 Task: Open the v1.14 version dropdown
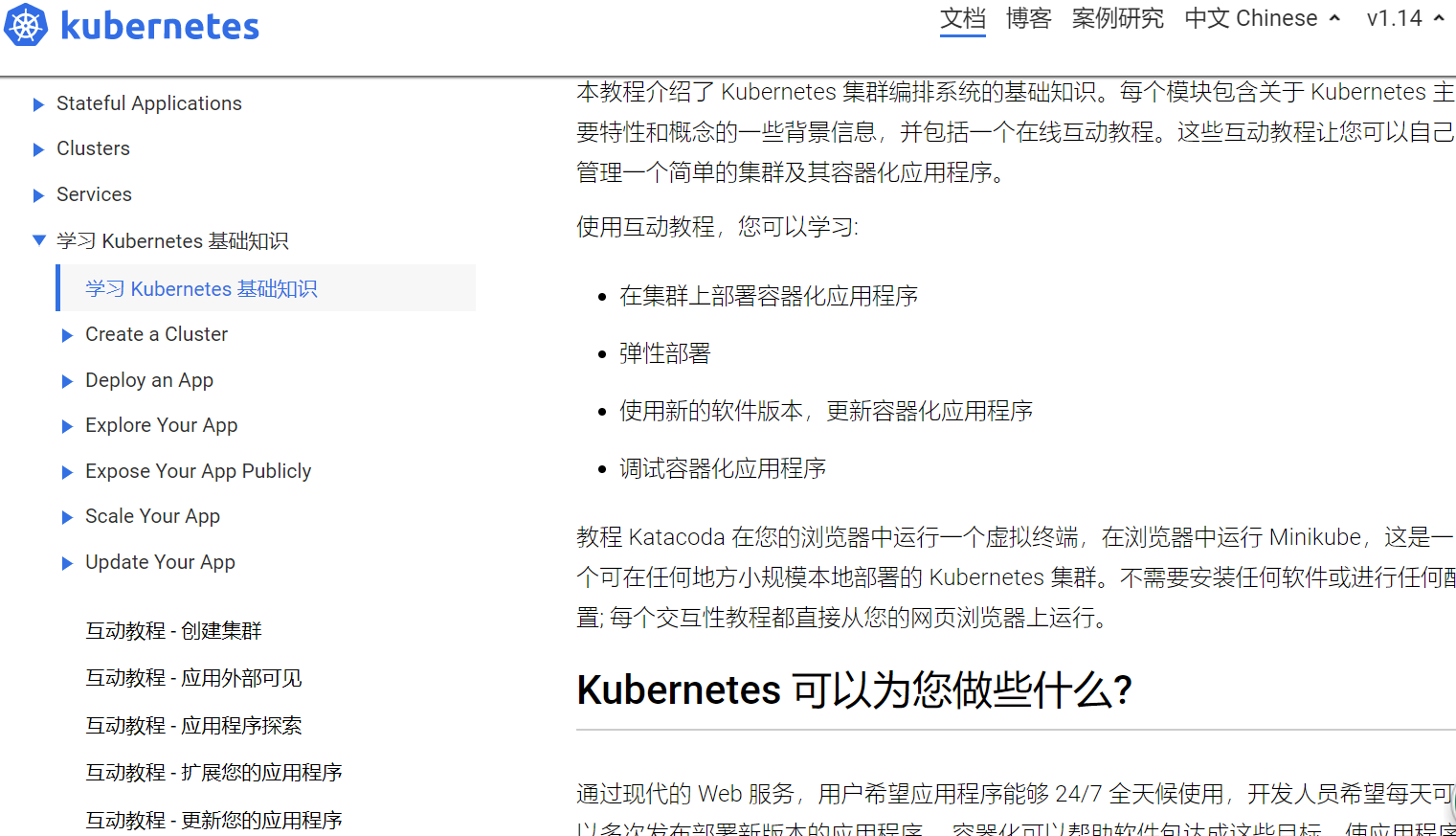pos(1405,18)
